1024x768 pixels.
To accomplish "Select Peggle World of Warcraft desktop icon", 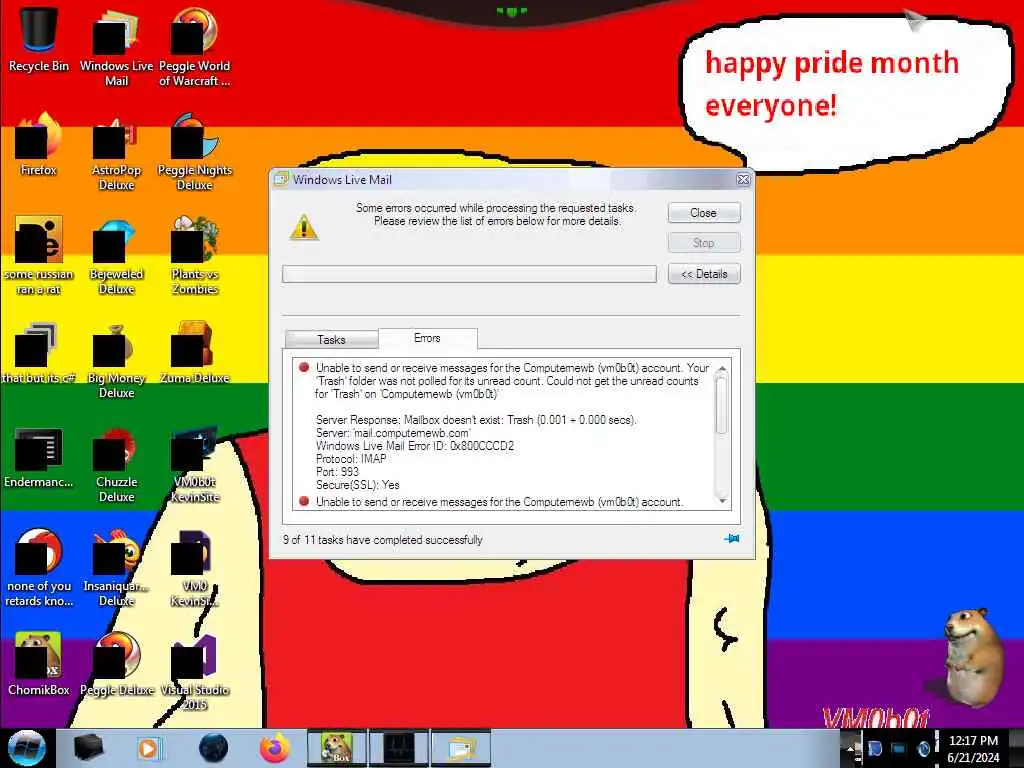I will (x=195, y=46).
